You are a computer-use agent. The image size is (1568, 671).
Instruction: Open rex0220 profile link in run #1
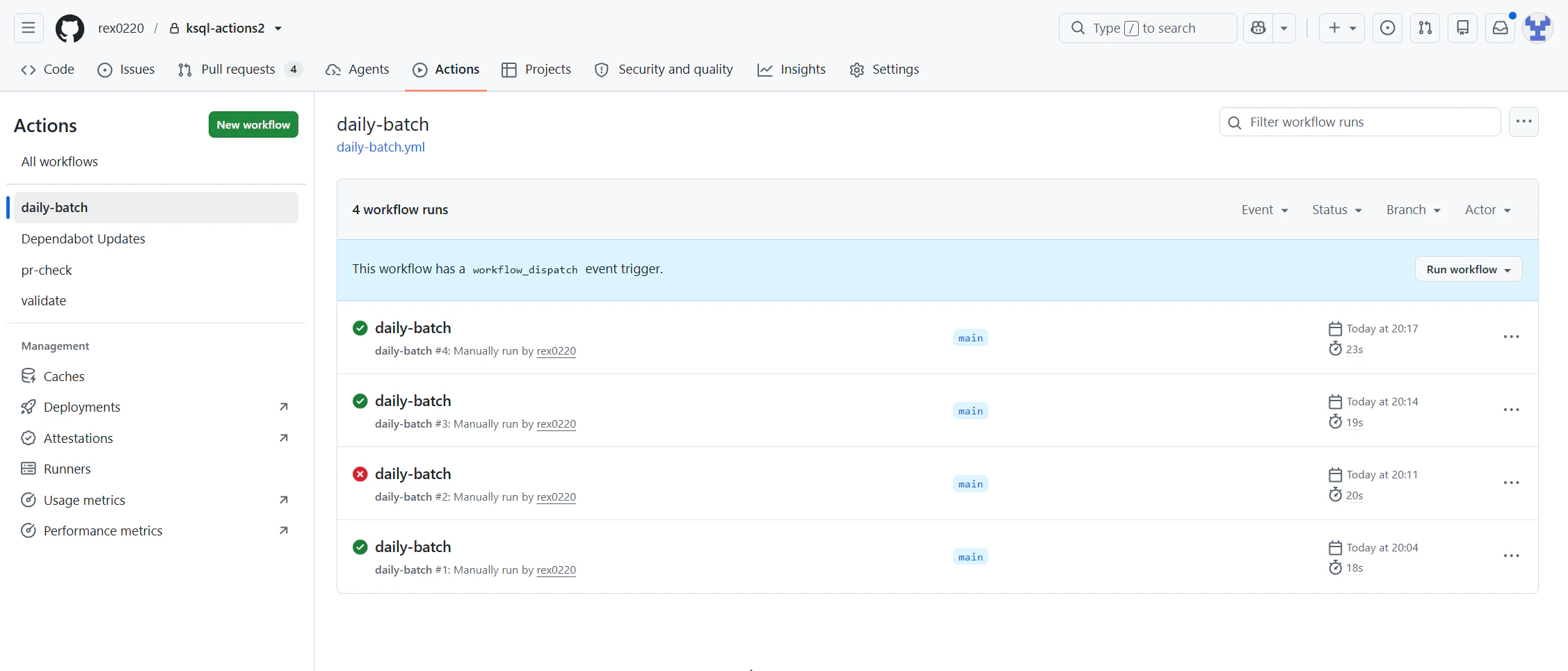556,570
